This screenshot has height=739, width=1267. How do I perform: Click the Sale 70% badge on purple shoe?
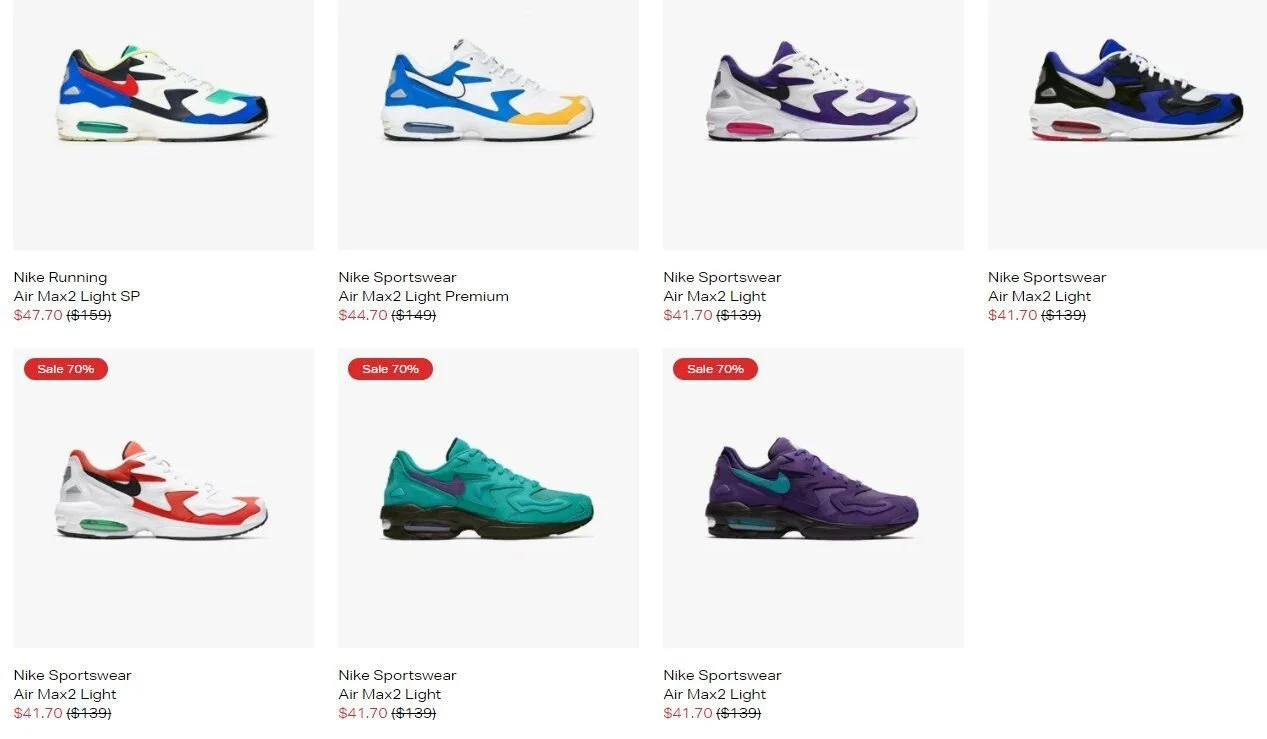(715, 369)
